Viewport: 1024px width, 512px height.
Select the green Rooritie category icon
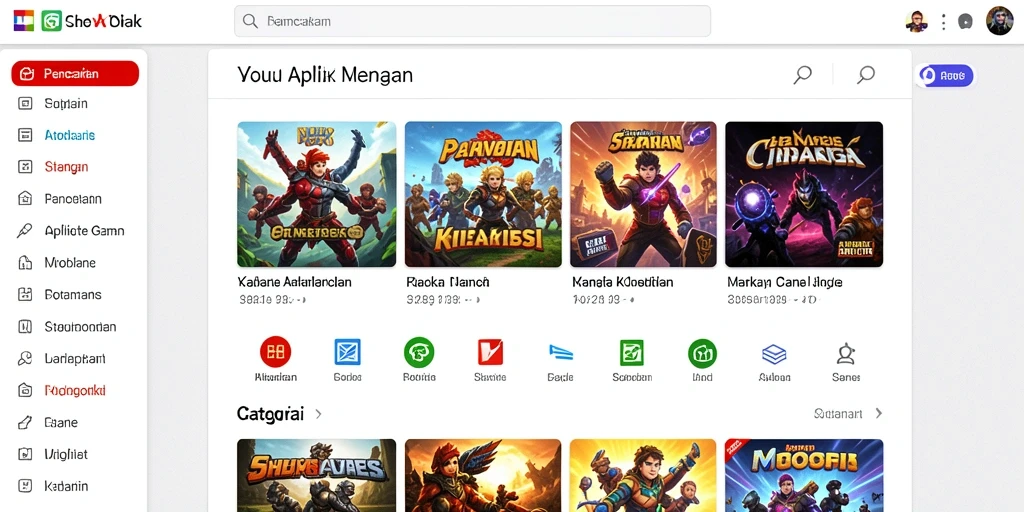(419, 352)
